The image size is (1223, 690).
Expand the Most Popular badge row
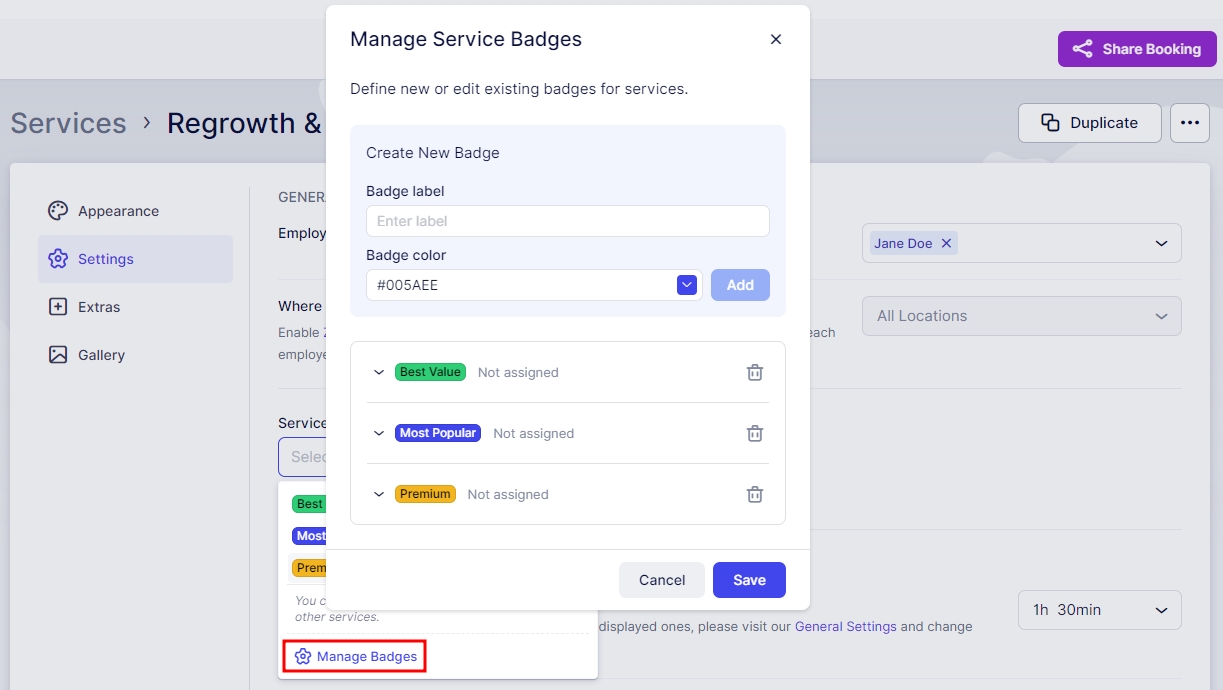pyautogui.click(x=379, y=434)
